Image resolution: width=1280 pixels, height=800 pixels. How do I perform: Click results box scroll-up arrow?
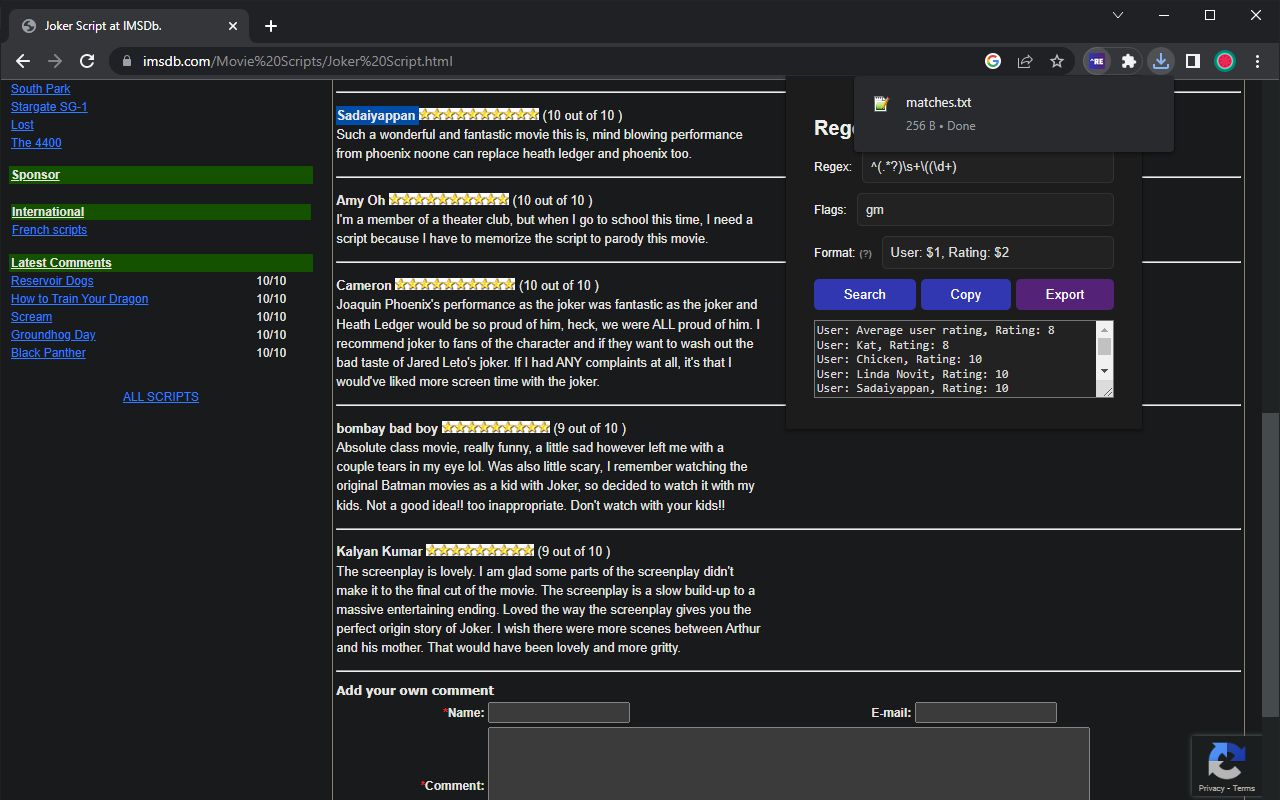(x=1105, y=329)
